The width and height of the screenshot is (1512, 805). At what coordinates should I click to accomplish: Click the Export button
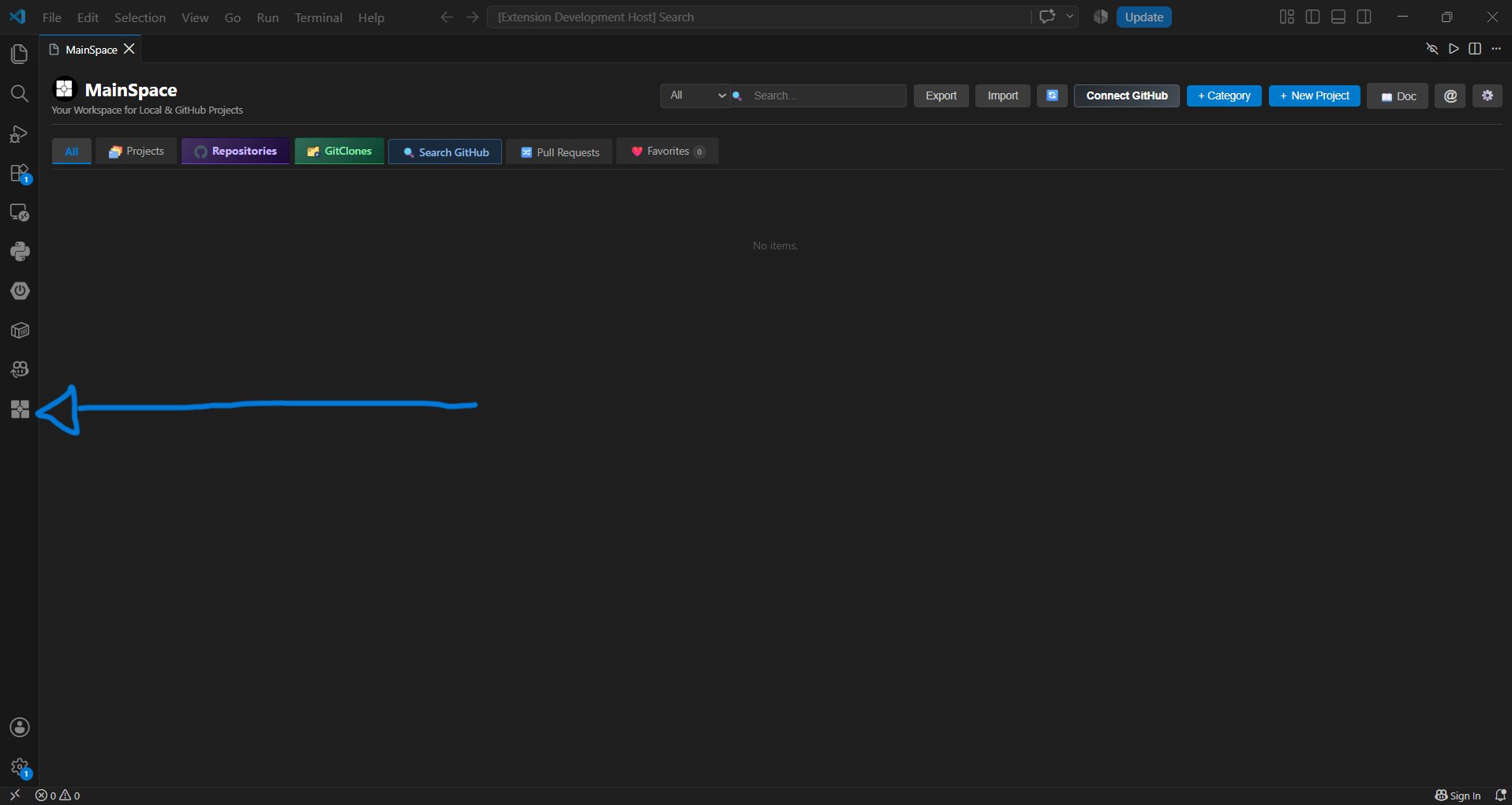(941, 95)
